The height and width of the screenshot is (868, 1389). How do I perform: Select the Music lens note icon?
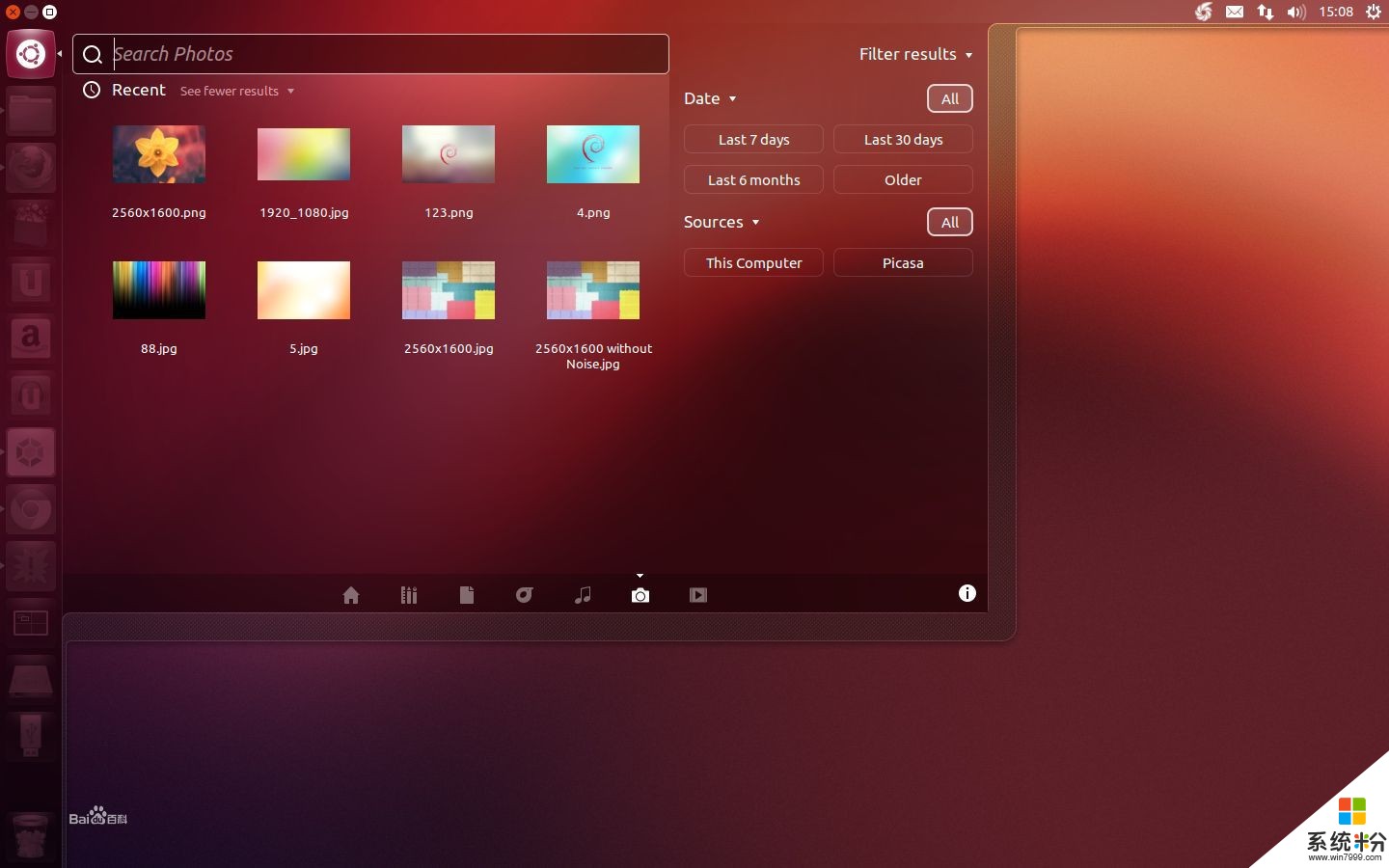click(x=583, y=595)
